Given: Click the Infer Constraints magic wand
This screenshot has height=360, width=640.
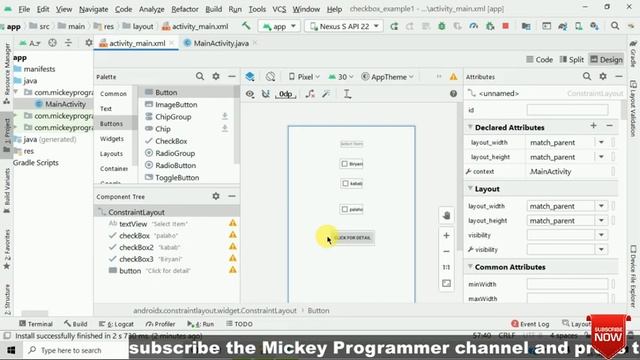Looking at the screenshot, I should pyautogui.click(x=326, y=94).
